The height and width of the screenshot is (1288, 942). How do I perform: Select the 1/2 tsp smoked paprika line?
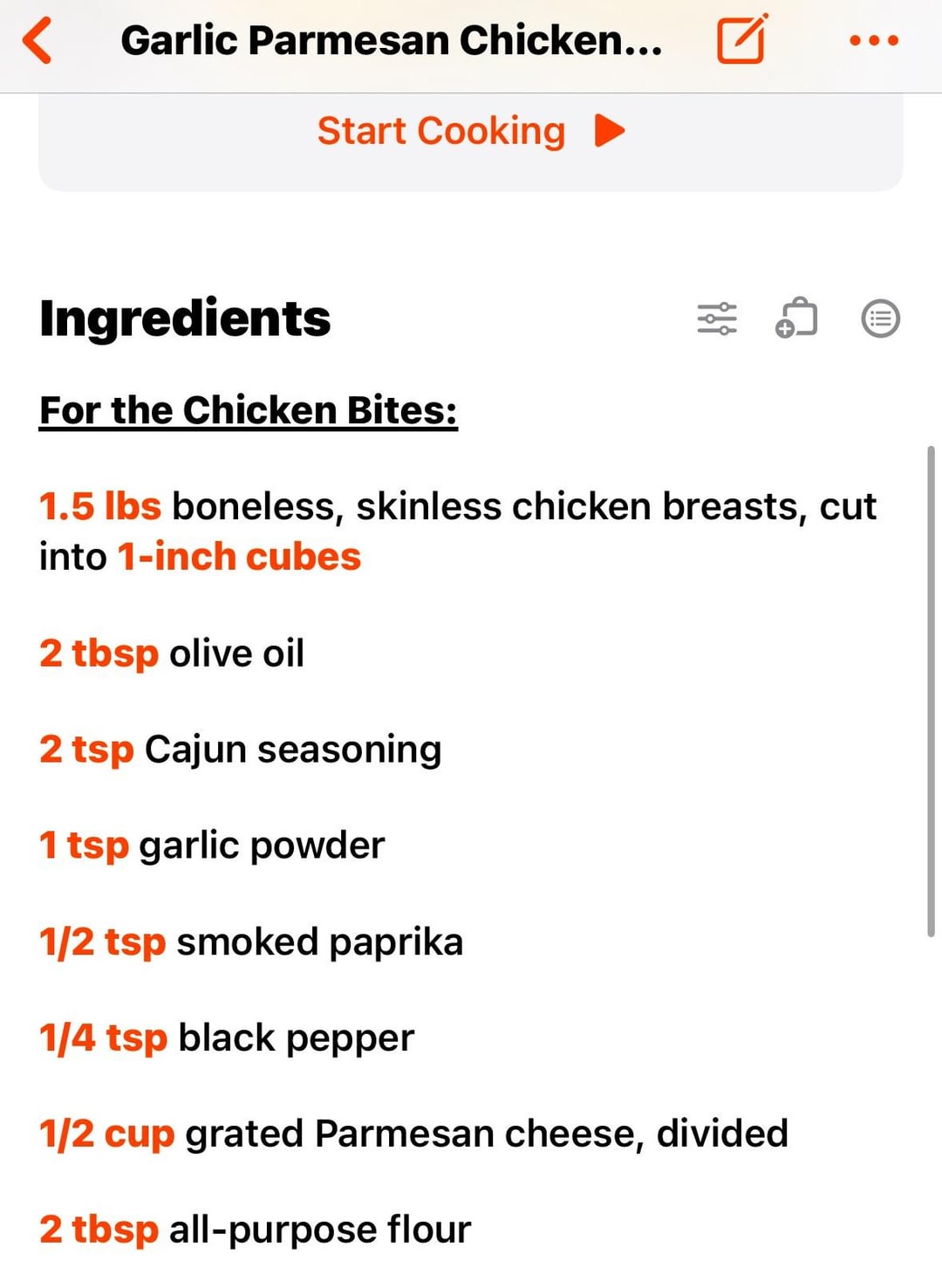point(251,942)
